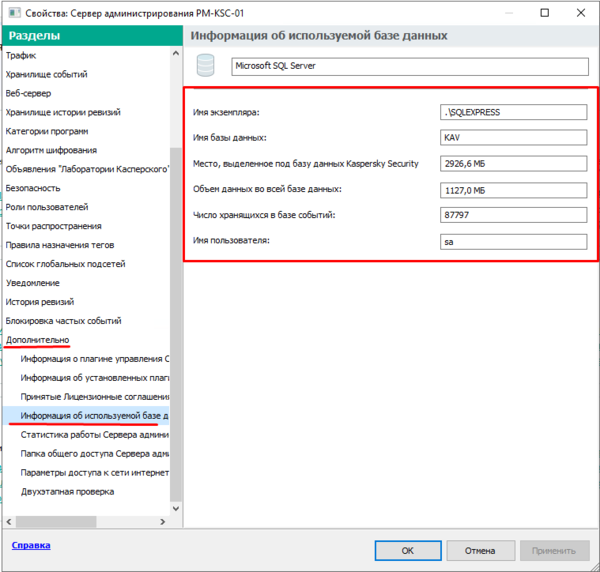Open Принятые Лицензионные соглашения
The height and width of the screenshot is (572, 600).
click(x=95, y=397)
